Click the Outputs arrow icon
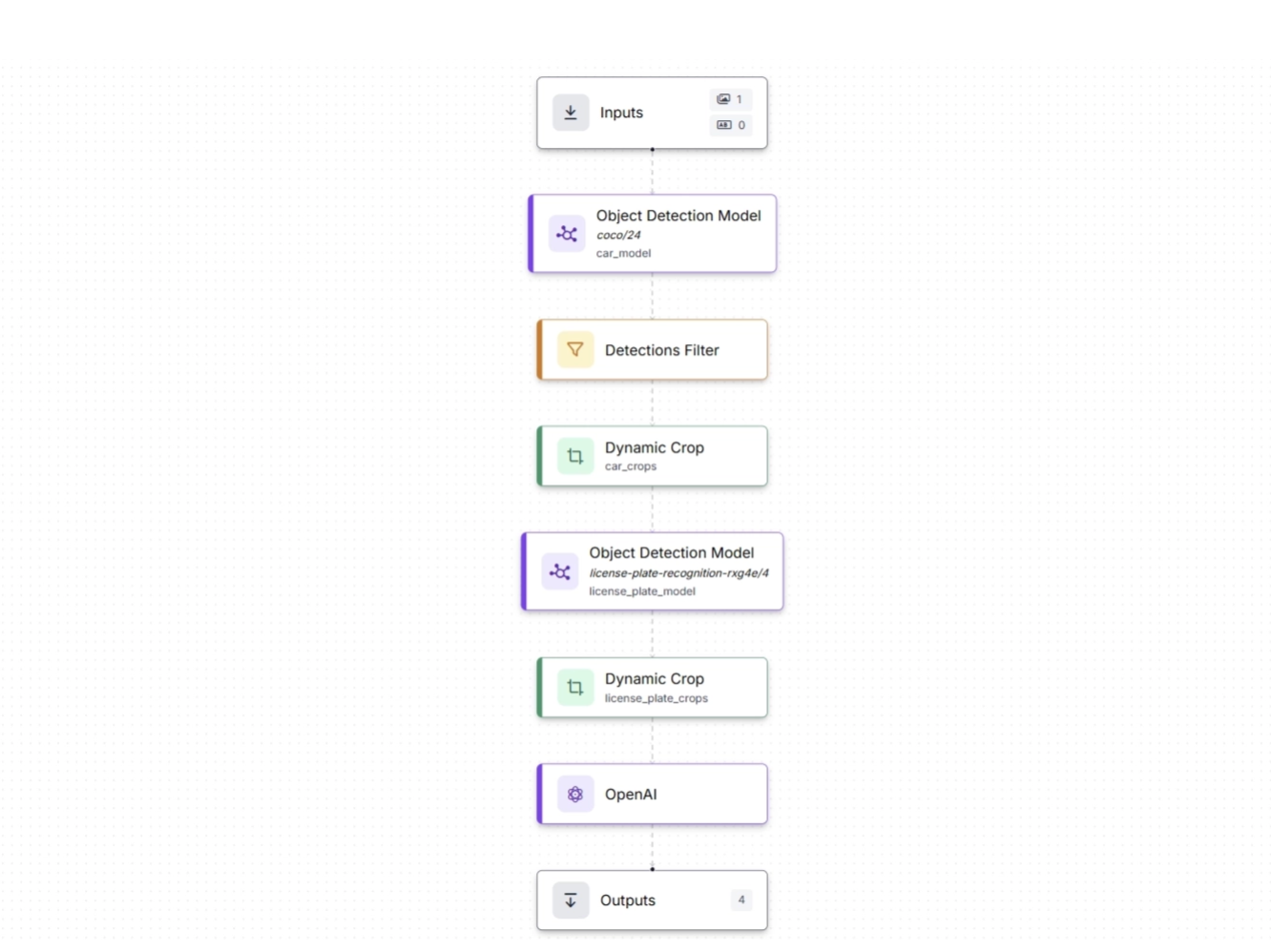Viewport: 1271px width, 952px height. [x=571, y=900]
